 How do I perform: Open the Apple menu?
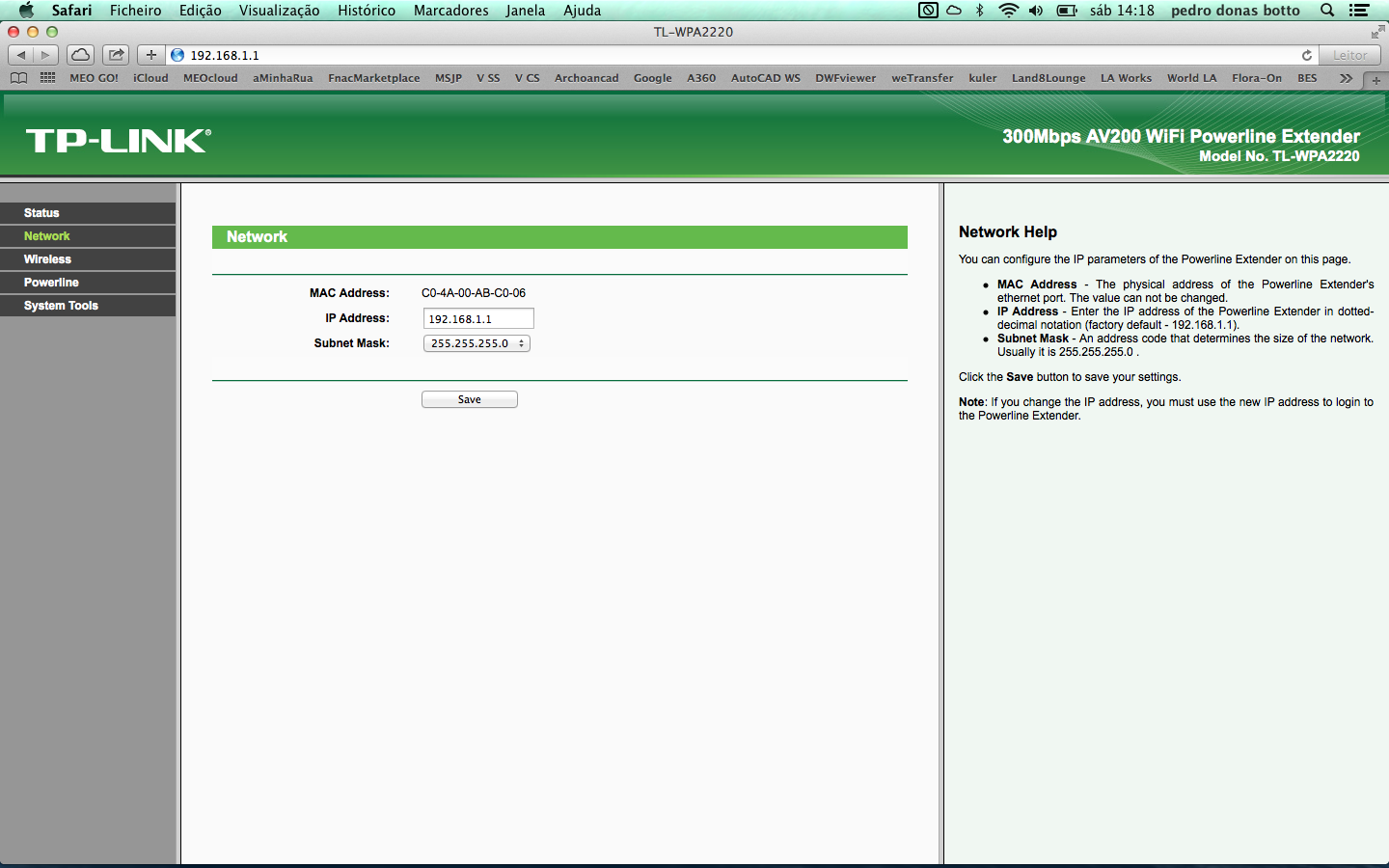click(26, 11)
